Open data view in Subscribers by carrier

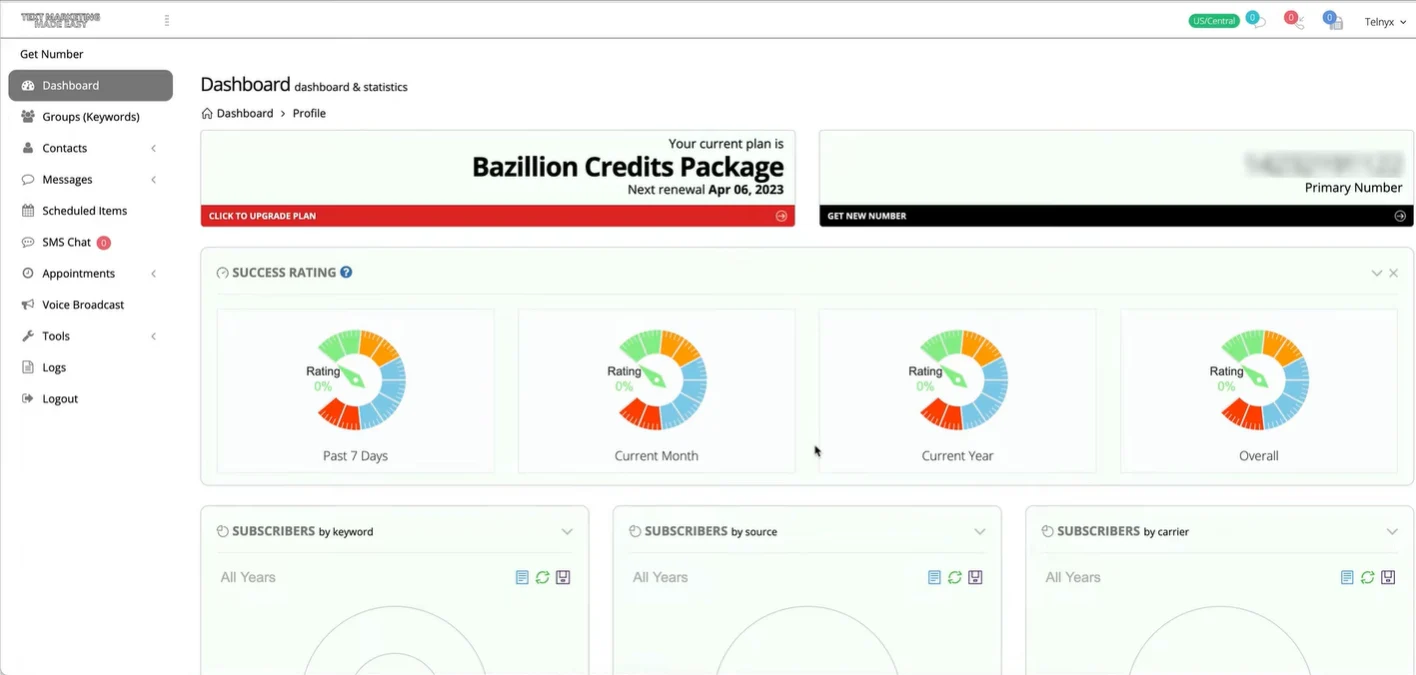[1347, 578]
